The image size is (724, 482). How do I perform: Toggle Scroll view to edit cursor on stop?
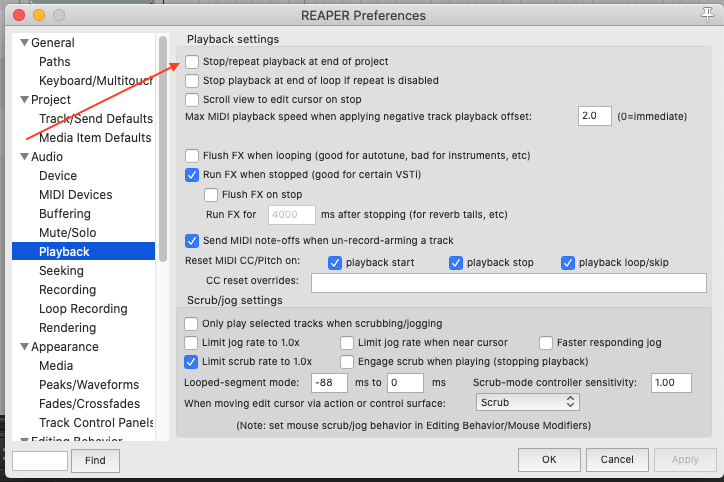[192, 99]
